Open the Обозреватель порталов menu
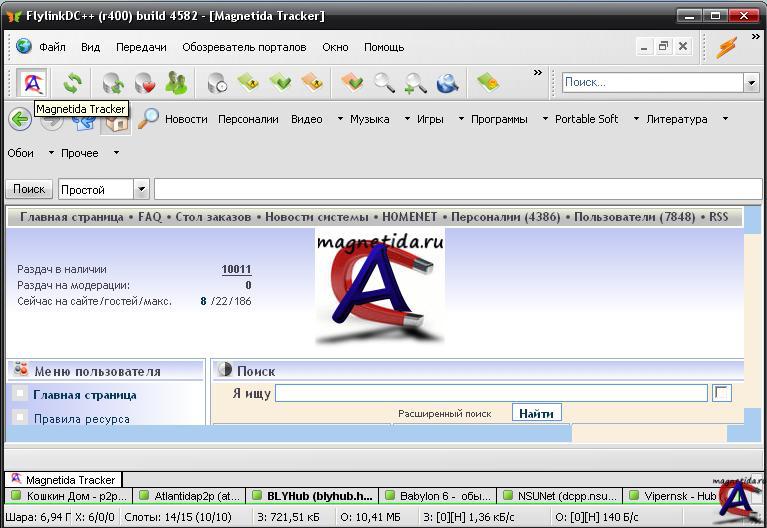The height and width of the screenshot is (528, 767). point(244,47)
